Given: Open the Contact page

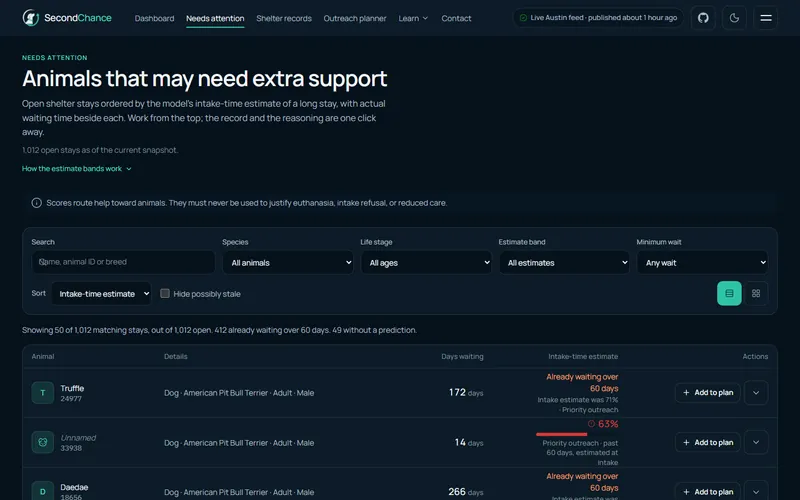Looking at the screenshot, I should [x=456, y=18].
